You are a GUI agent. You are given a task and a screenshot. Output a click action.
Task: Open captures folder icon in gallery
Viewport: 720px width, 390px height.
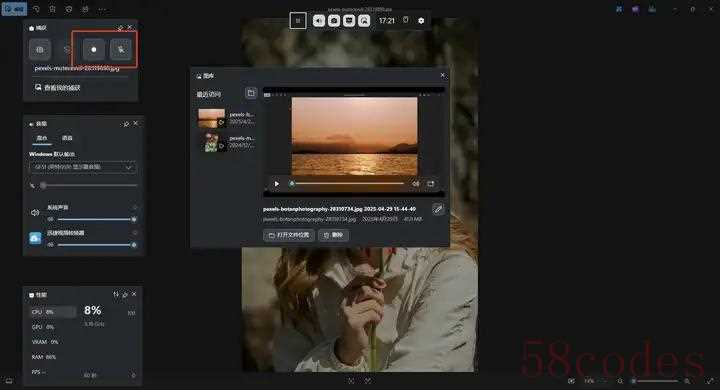251,93
